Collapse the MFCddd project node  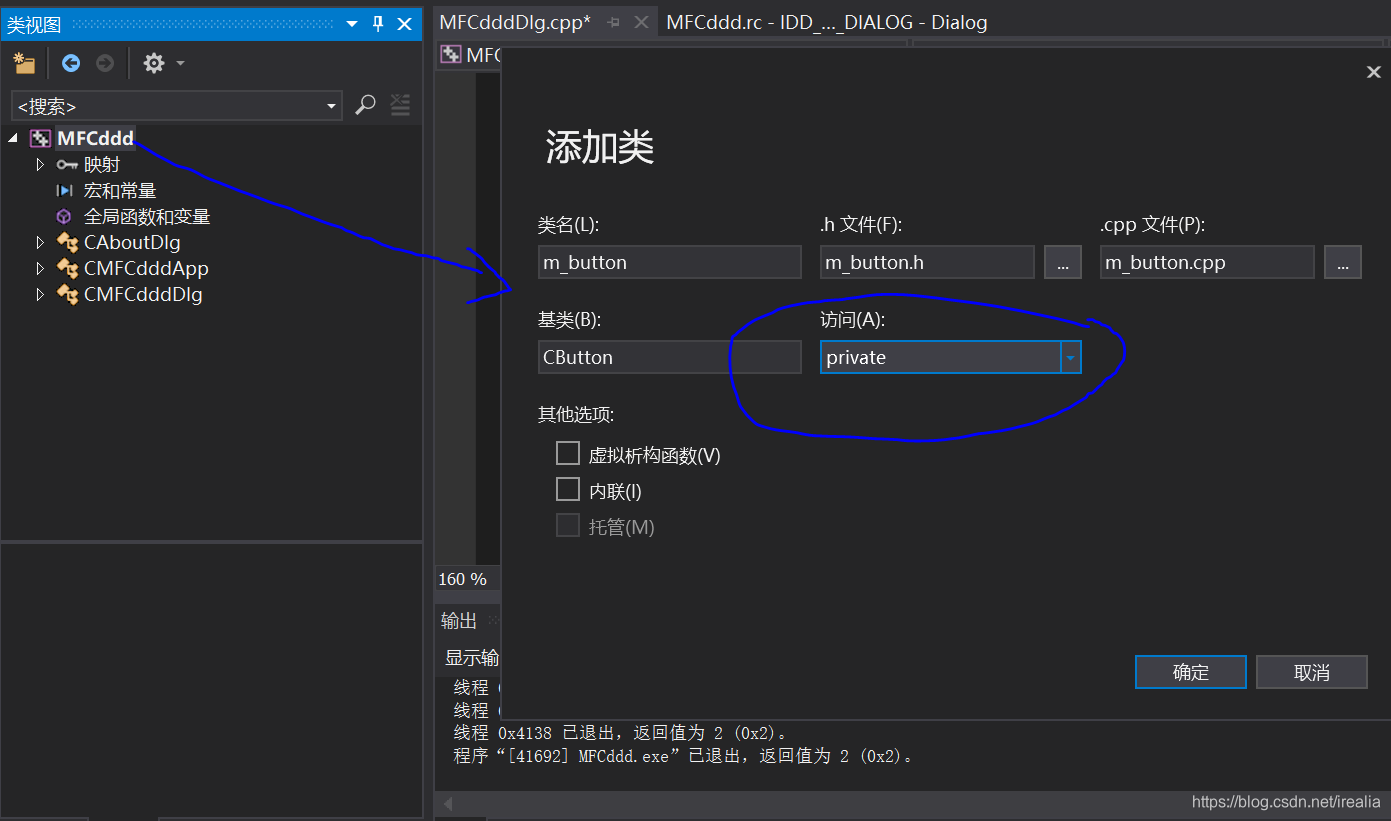[x=14, y=138]
